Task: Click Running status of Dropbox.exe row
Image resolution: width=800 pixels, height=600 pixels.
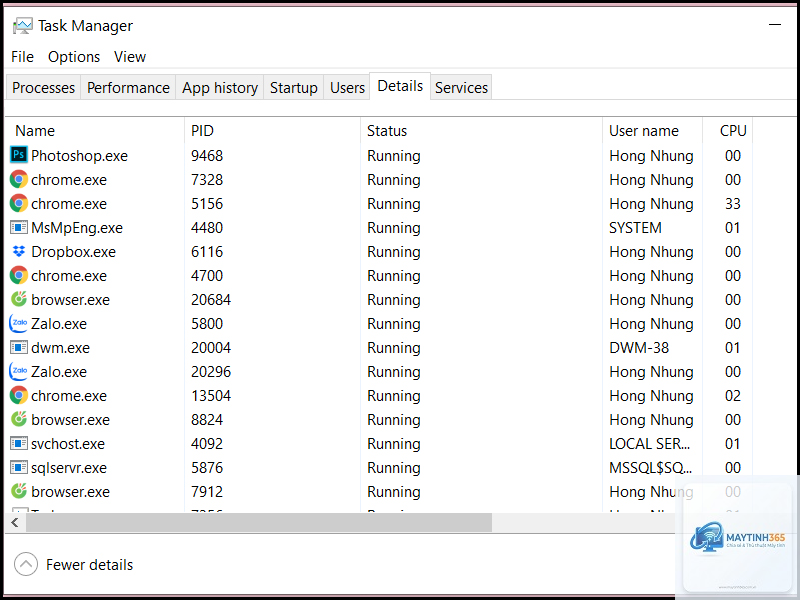Action: click(393, 252)
